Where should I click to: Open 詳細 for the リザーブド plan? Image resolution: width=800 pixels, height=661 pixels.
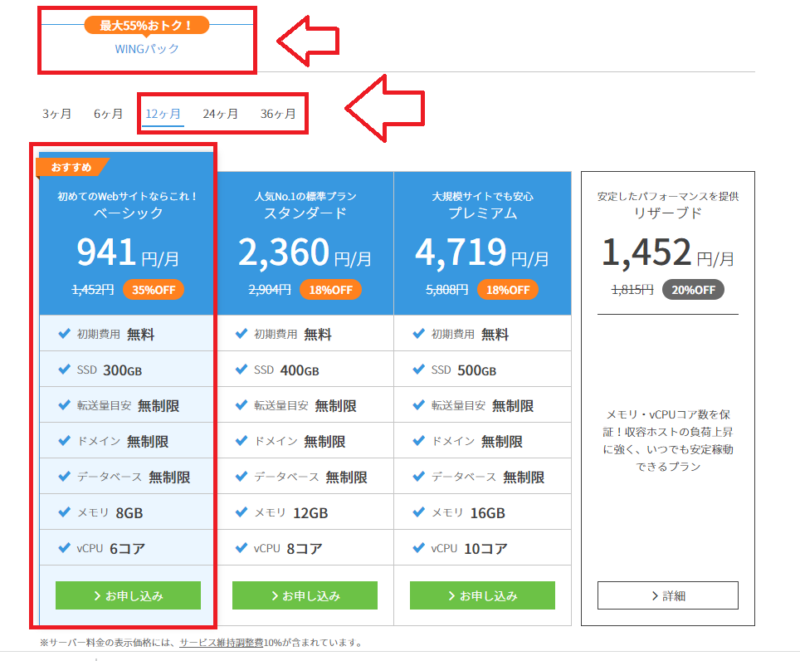coord(667,595)
